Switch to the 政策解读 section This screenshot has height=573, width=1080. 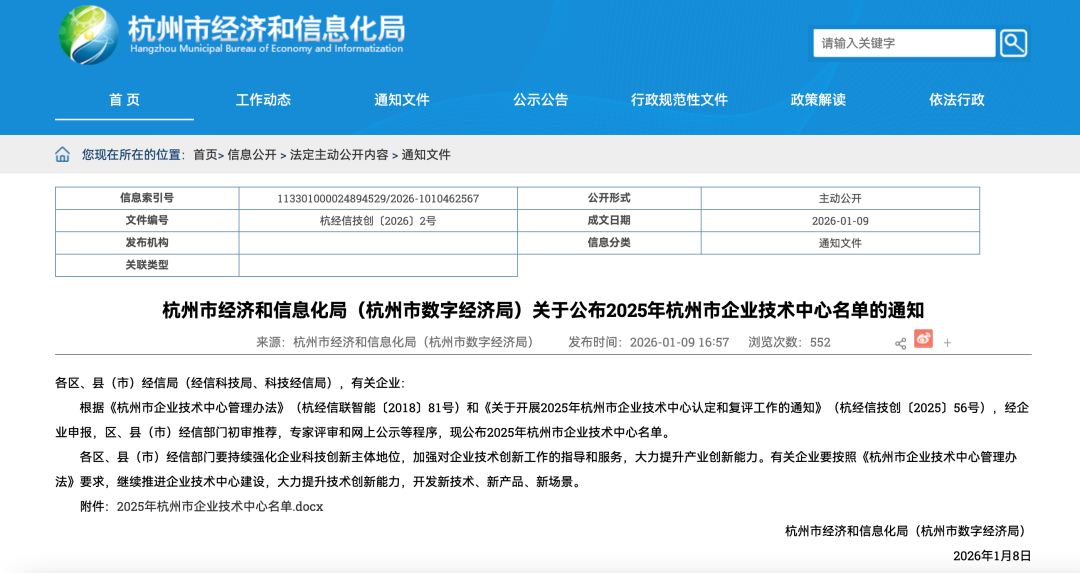coord(818,100)
